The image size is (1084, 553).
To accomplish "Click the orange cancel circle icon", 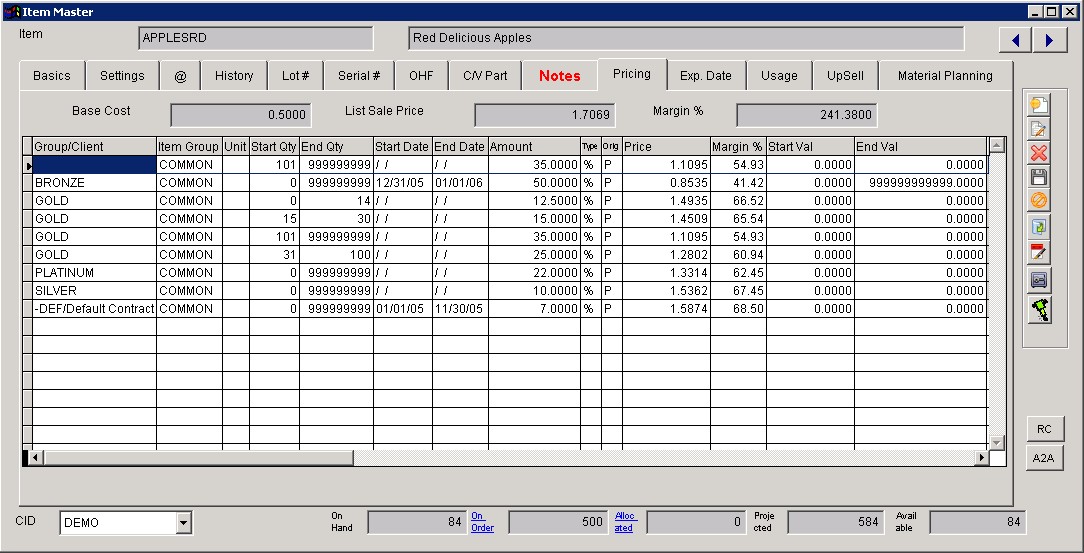I will 1039,201.
